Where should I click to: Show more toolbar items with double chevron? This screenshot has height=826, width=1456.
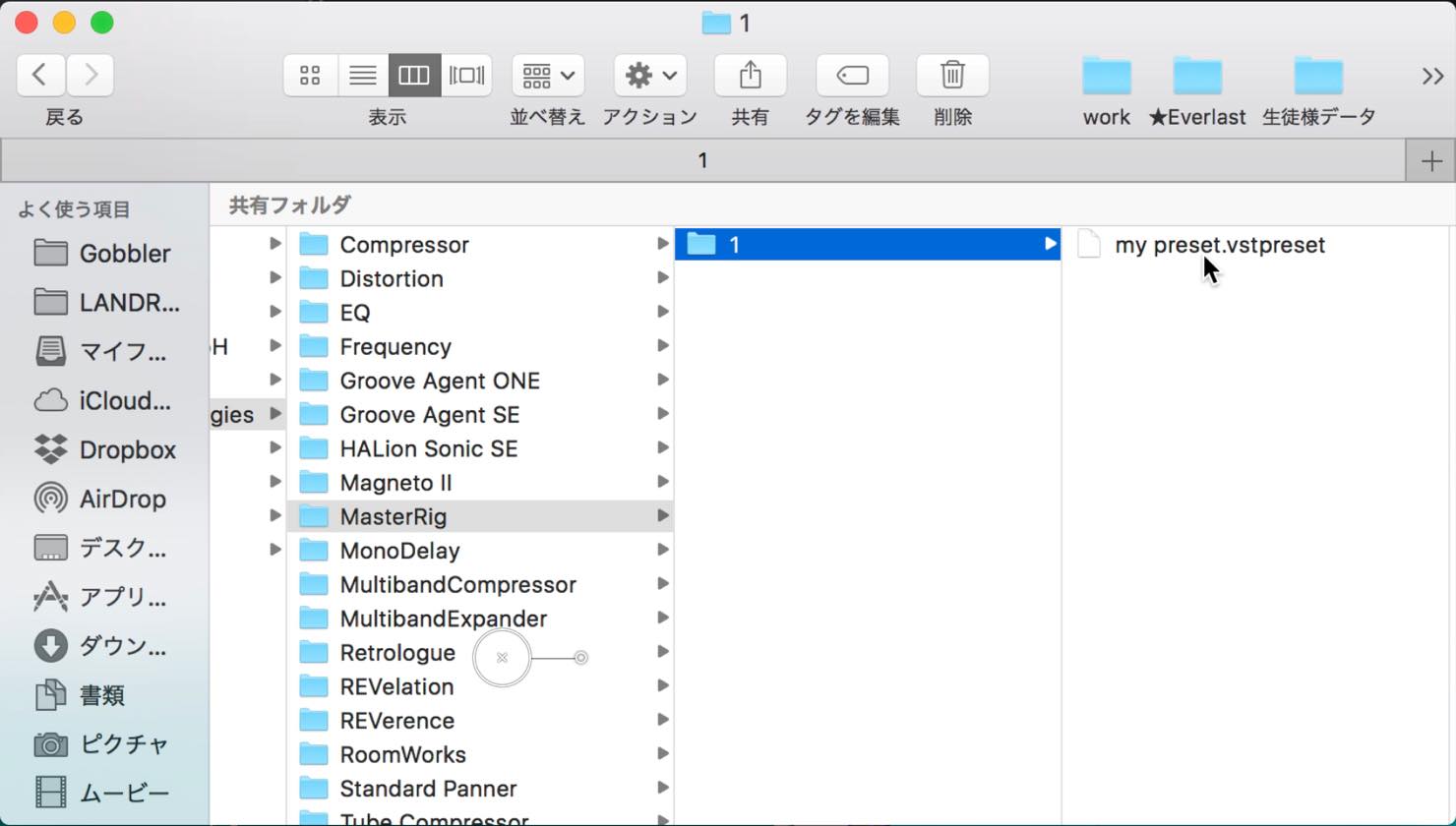[x=1432, y=76]
